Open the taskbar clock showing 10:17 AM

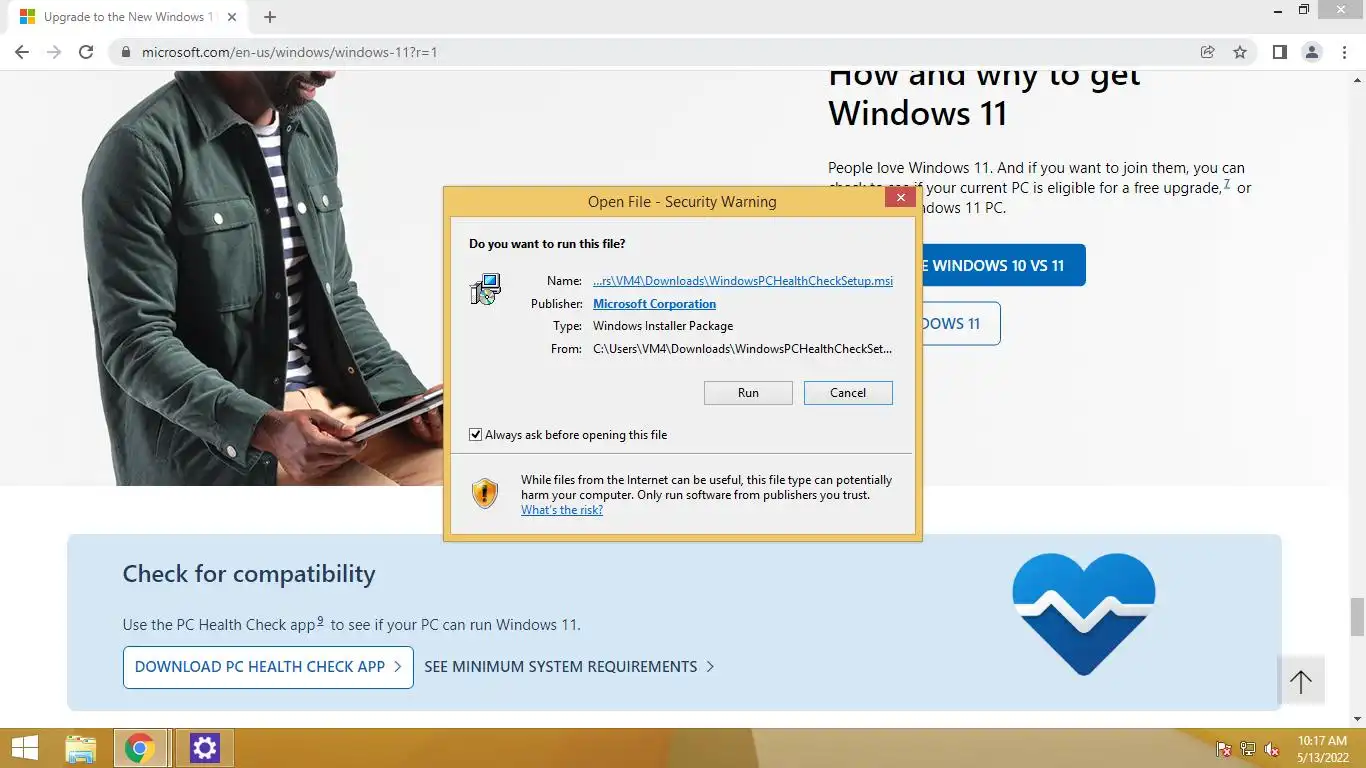tap(1322, 748)
